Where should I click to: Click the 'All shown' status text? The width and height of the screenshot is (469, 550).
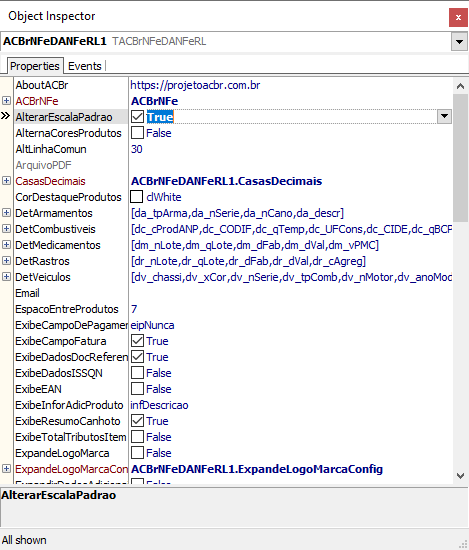pos(24,540)
